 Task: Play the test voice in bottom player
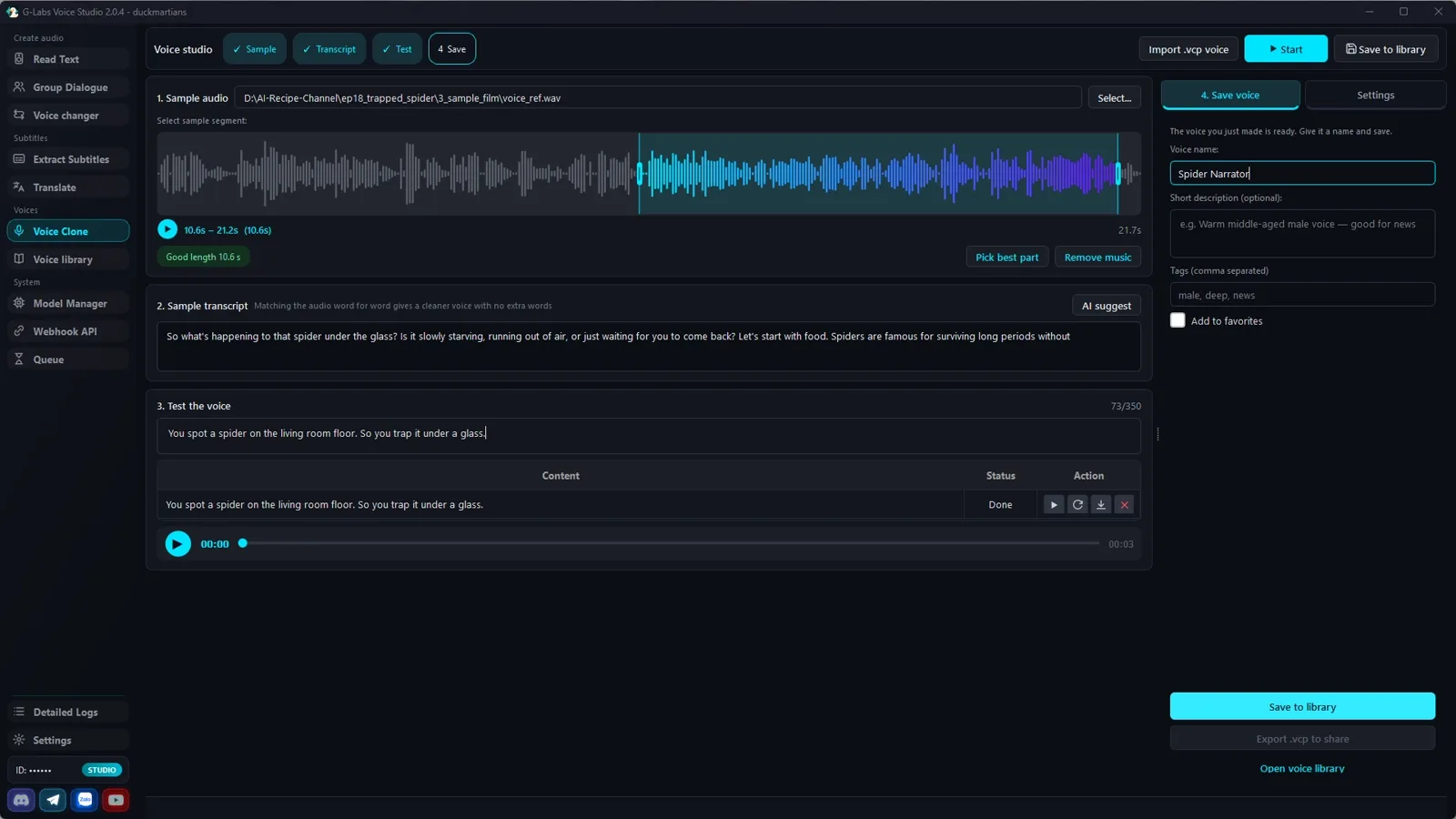click(x=178, y=544)
